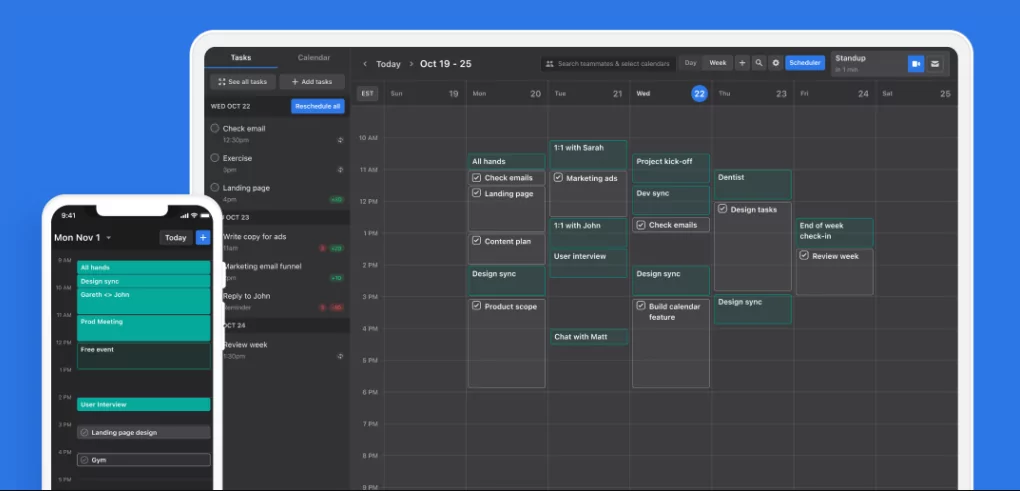Click the +10 badge on Landing page task

coord(337,200)
